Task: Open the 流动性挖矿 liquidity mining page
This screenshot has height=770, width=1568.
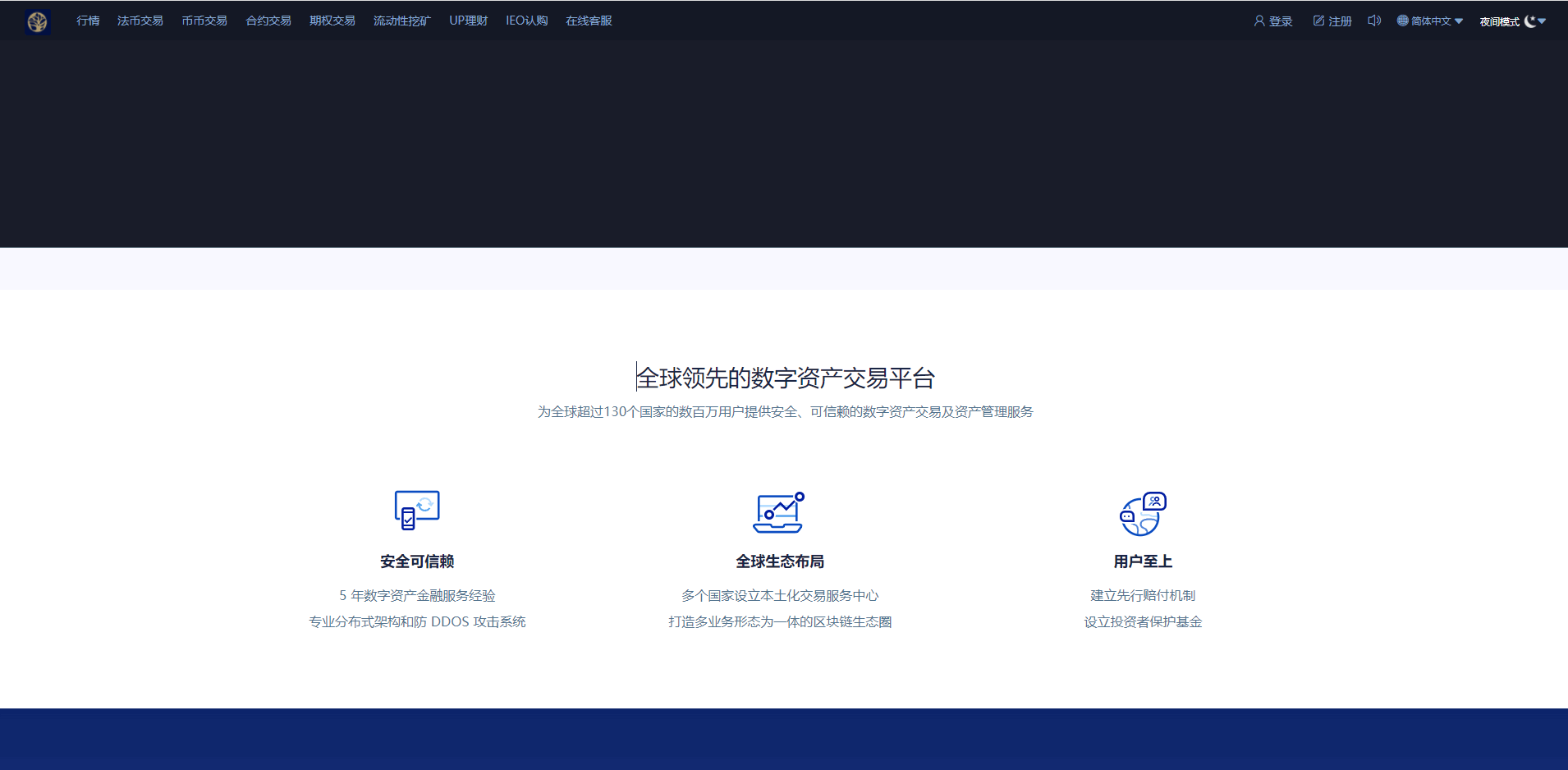Action: tap(402, 21)
